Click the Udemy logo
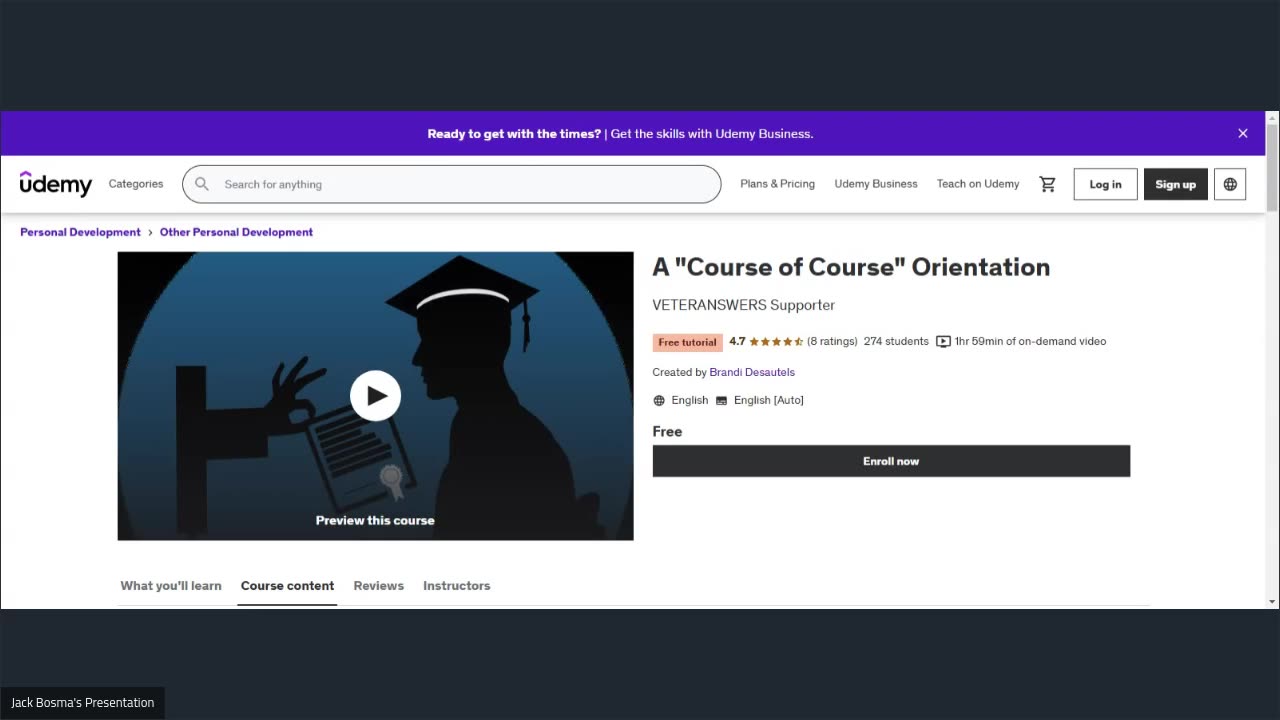 pyautogui.click(x=56, y=184)
